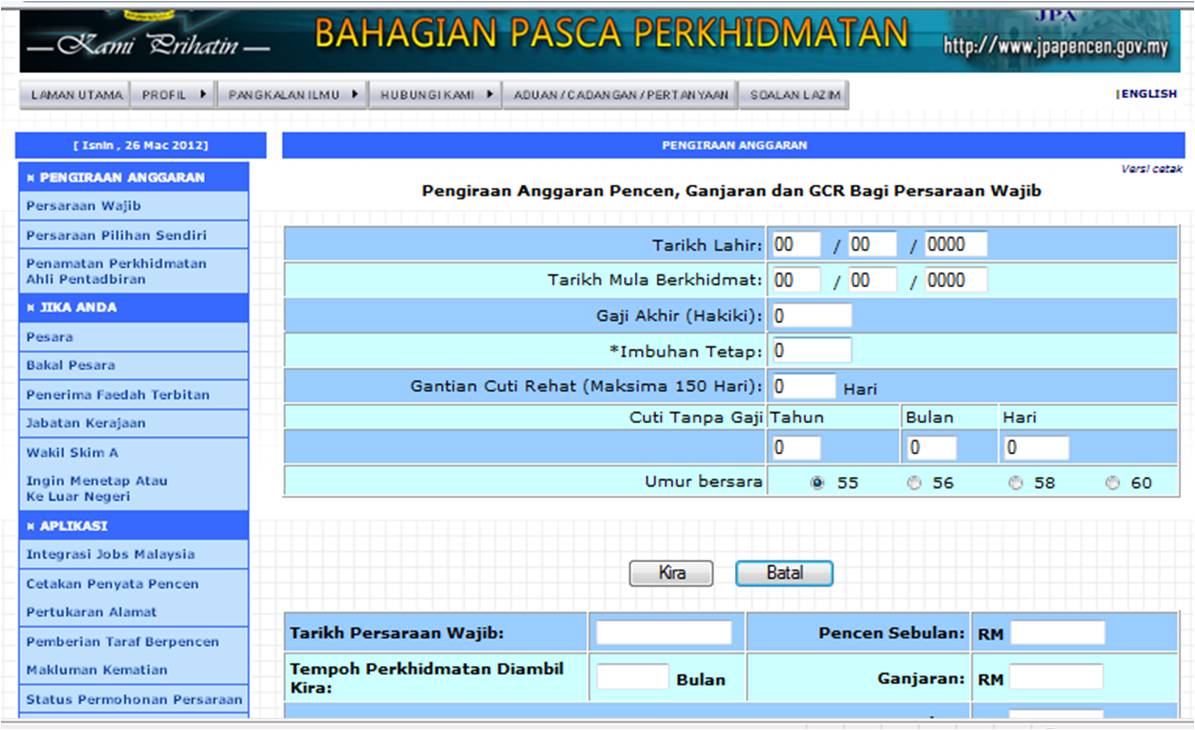1195x730 pixels.
Task: Click Tarikh Mula Berkhidmat day field
Action: (796, 280)
